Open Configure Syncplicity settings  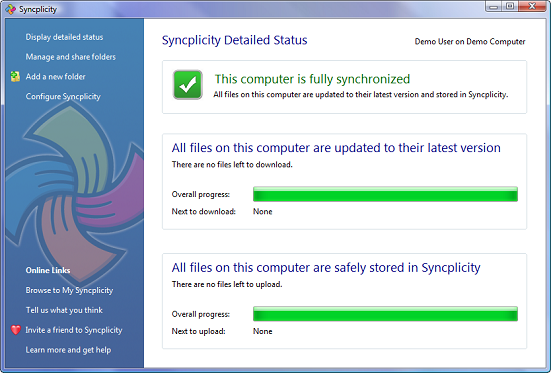tap(63, 96)
